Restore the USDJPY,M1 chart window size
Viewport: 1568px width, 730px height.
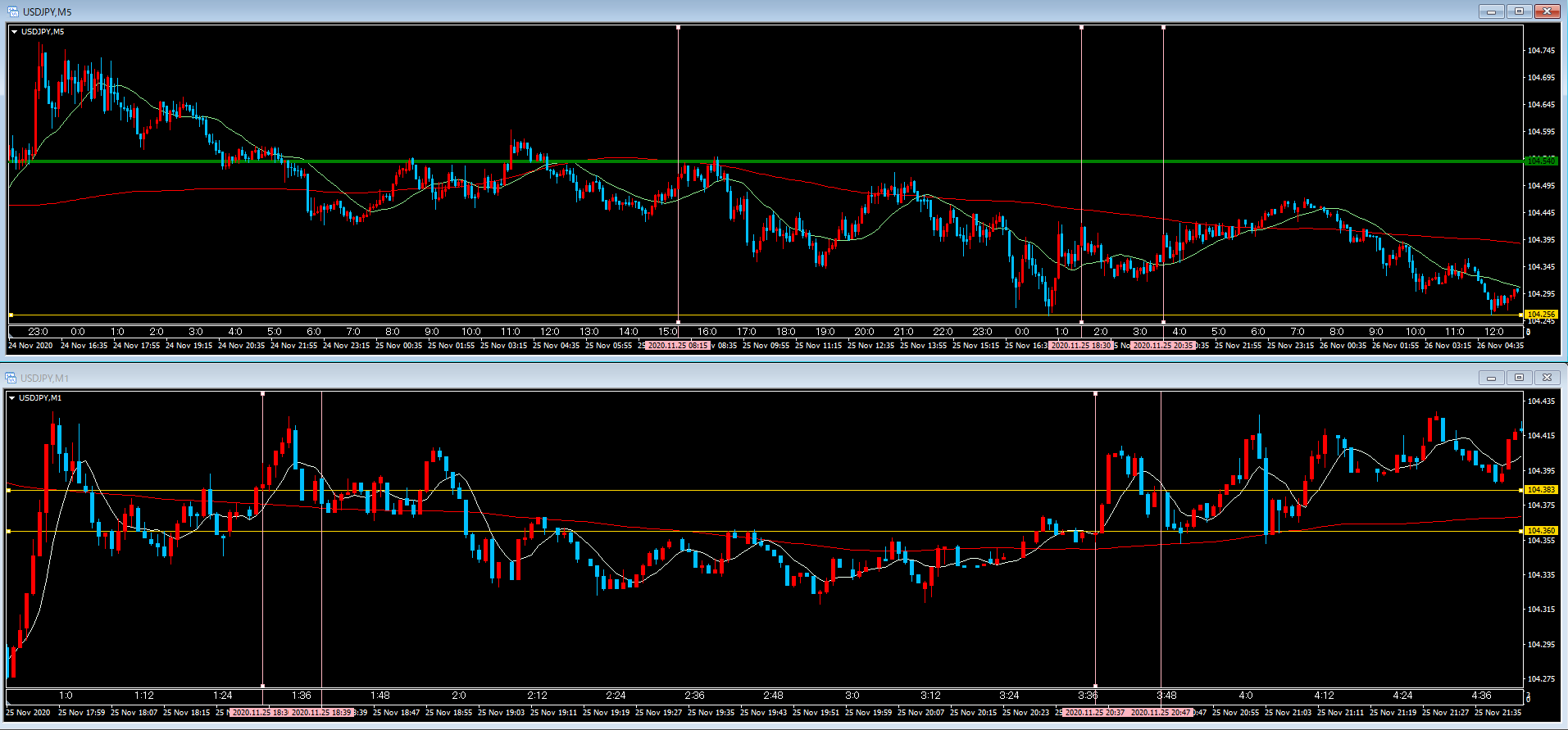coord(1519,378)
